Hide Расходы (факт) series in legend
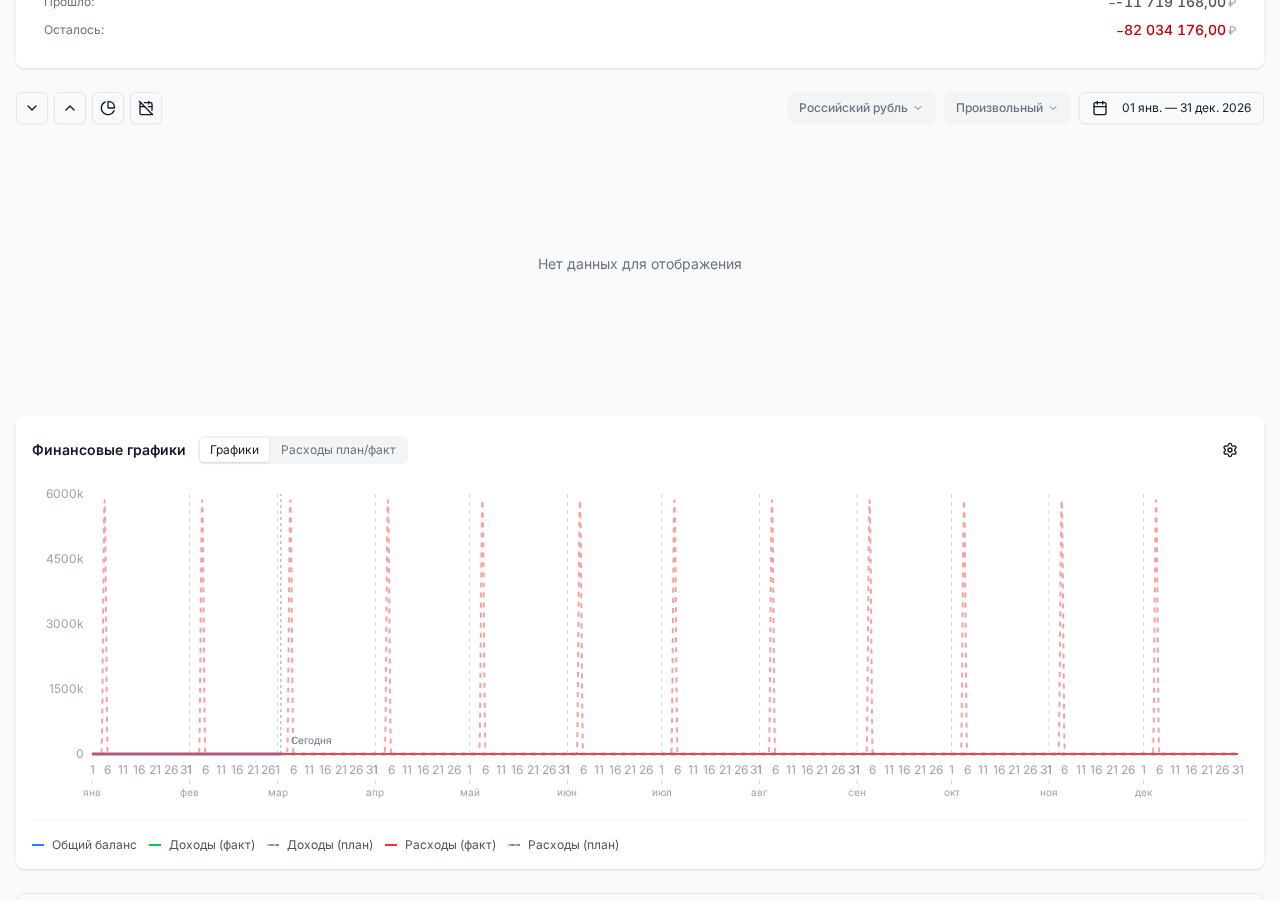Viewport: 1280px width, 900px height. pyautogui.click(x=449, y=845)
